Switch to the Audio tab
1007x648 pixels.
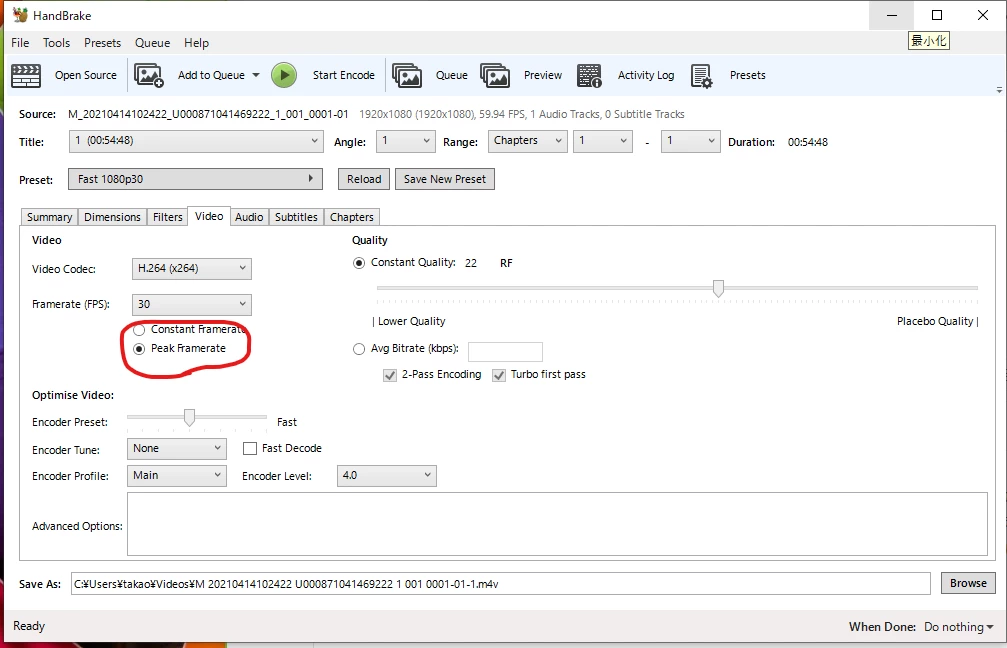(249, 217)
